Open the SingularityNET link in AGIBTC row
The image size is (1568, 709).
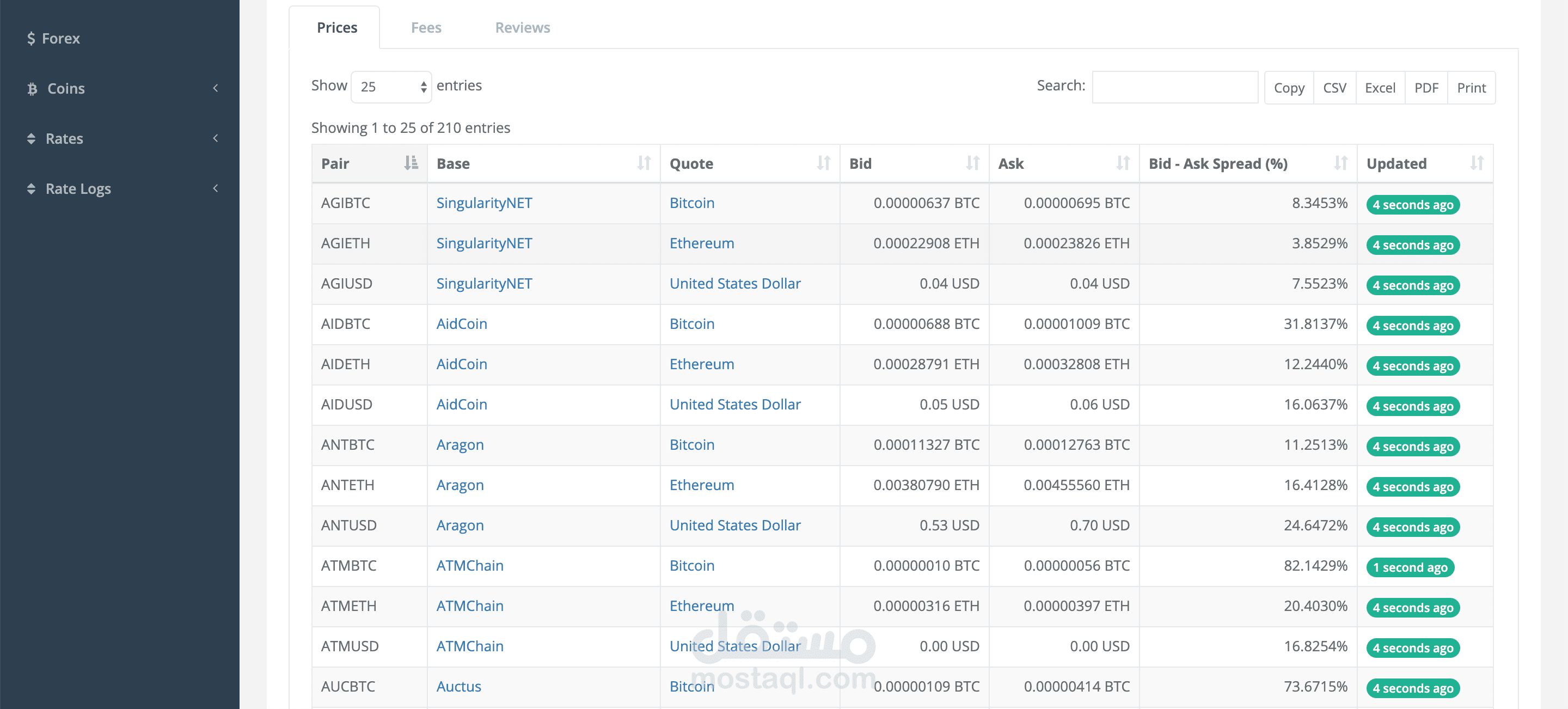484,203
